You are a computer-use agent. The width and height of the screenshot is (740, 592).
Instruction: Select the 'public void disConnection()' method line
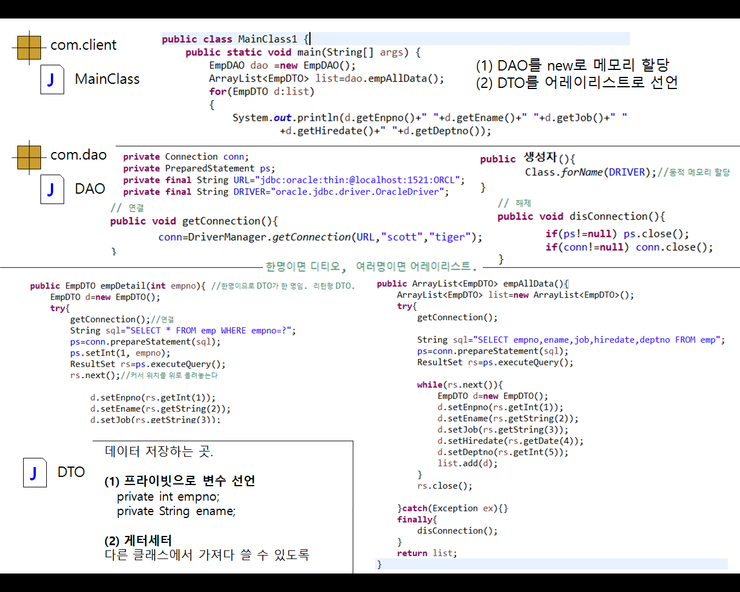click(x=580, y=216)
